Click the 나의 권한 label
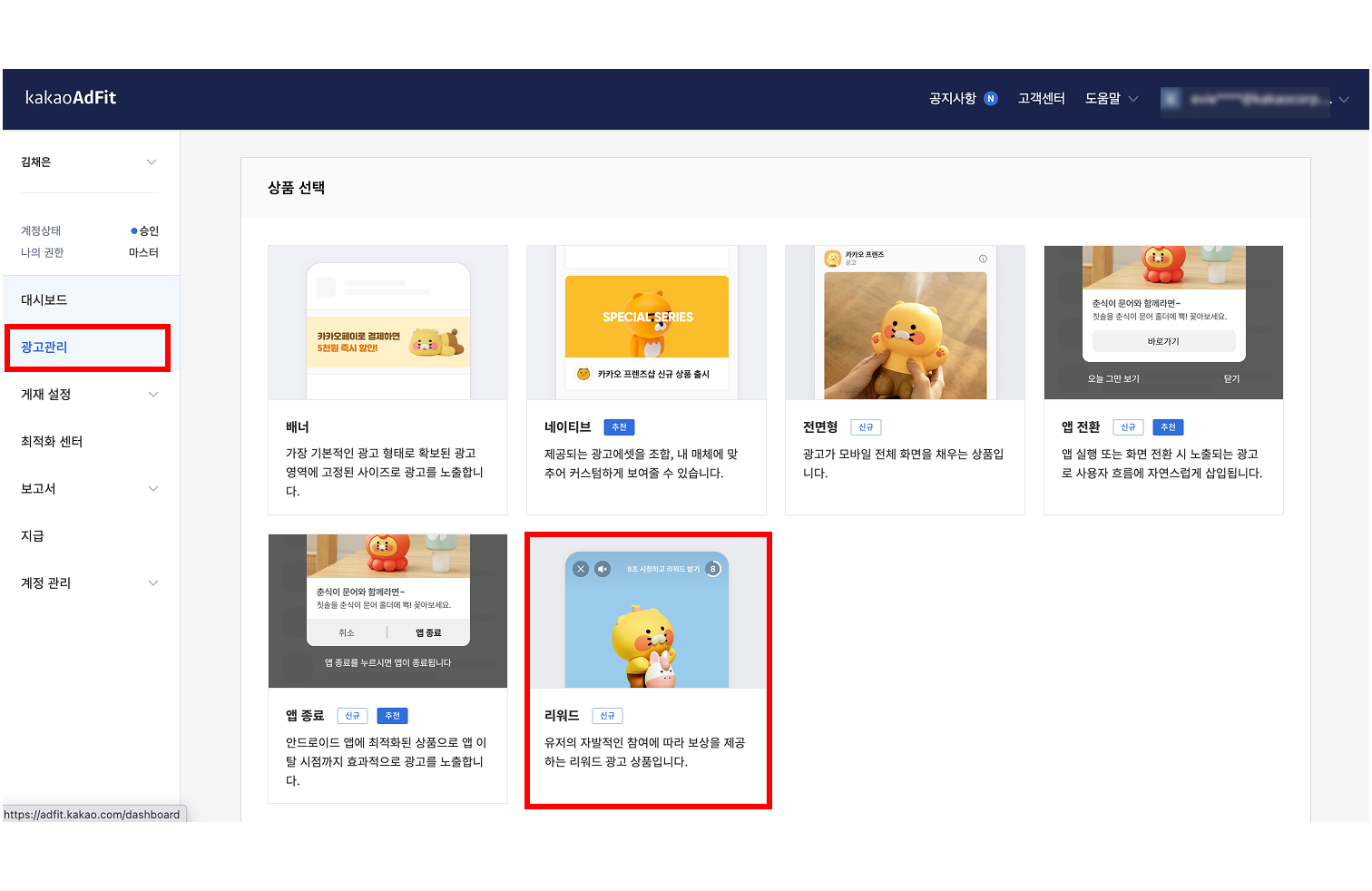 pos(42,252)
